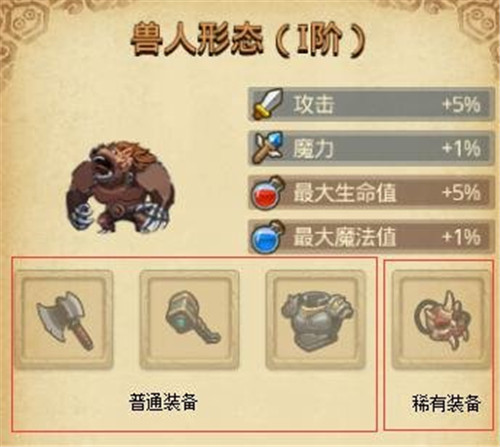Image resolution: width=500 pixels, height=447 pixels.
Task: Click the crystal wand icon beside 魔力
Action: 269,148
